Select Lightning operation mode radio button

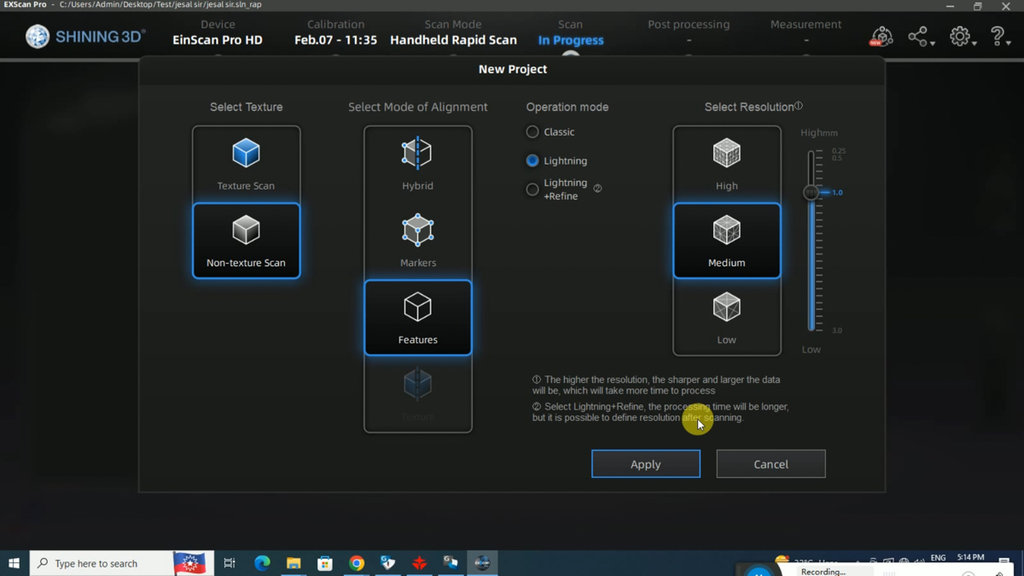[533, 161]
